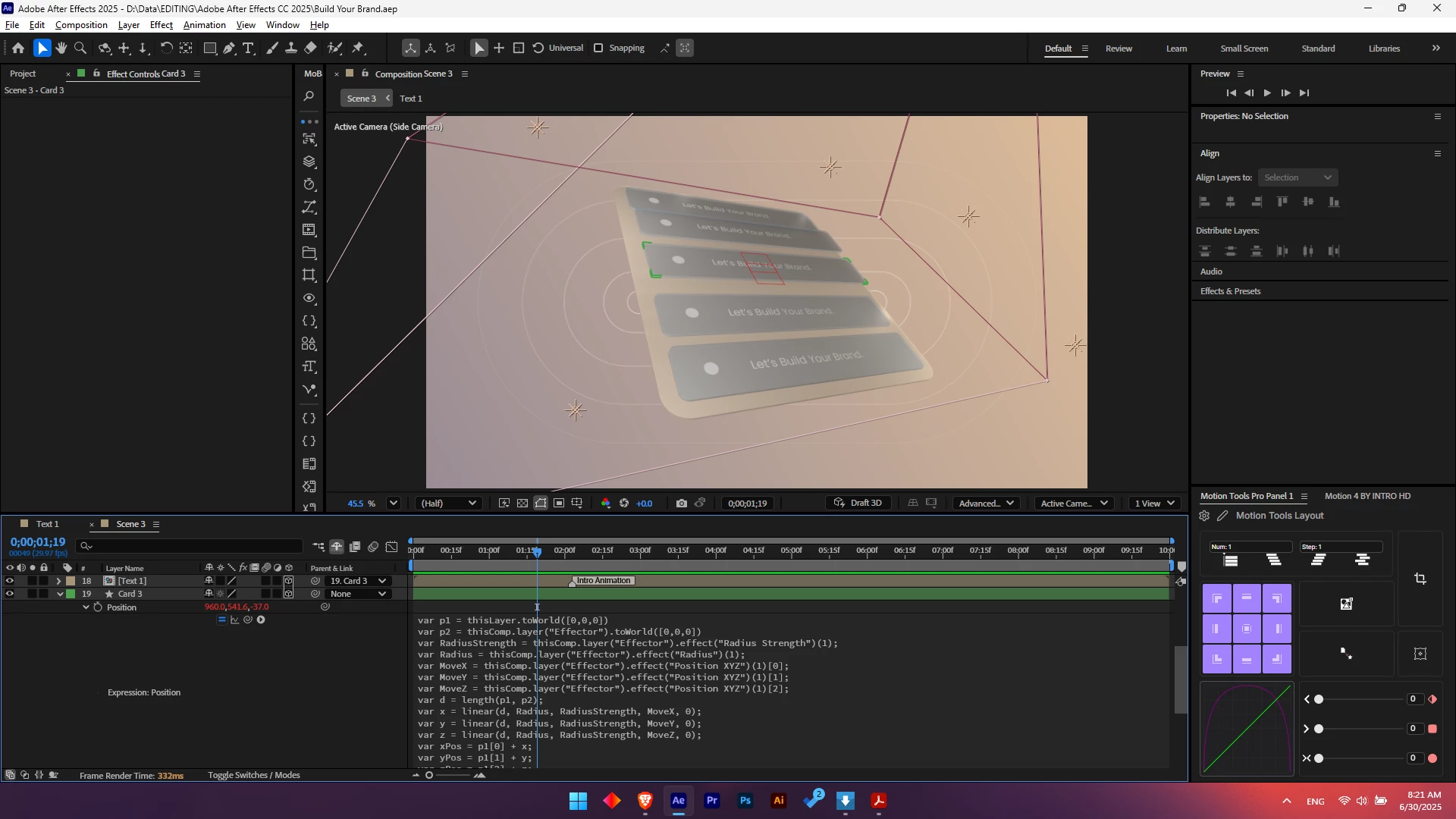The image size is (1456, 819).
Task: Click Toggle Switches / Modes button
Action: (253, 775)
